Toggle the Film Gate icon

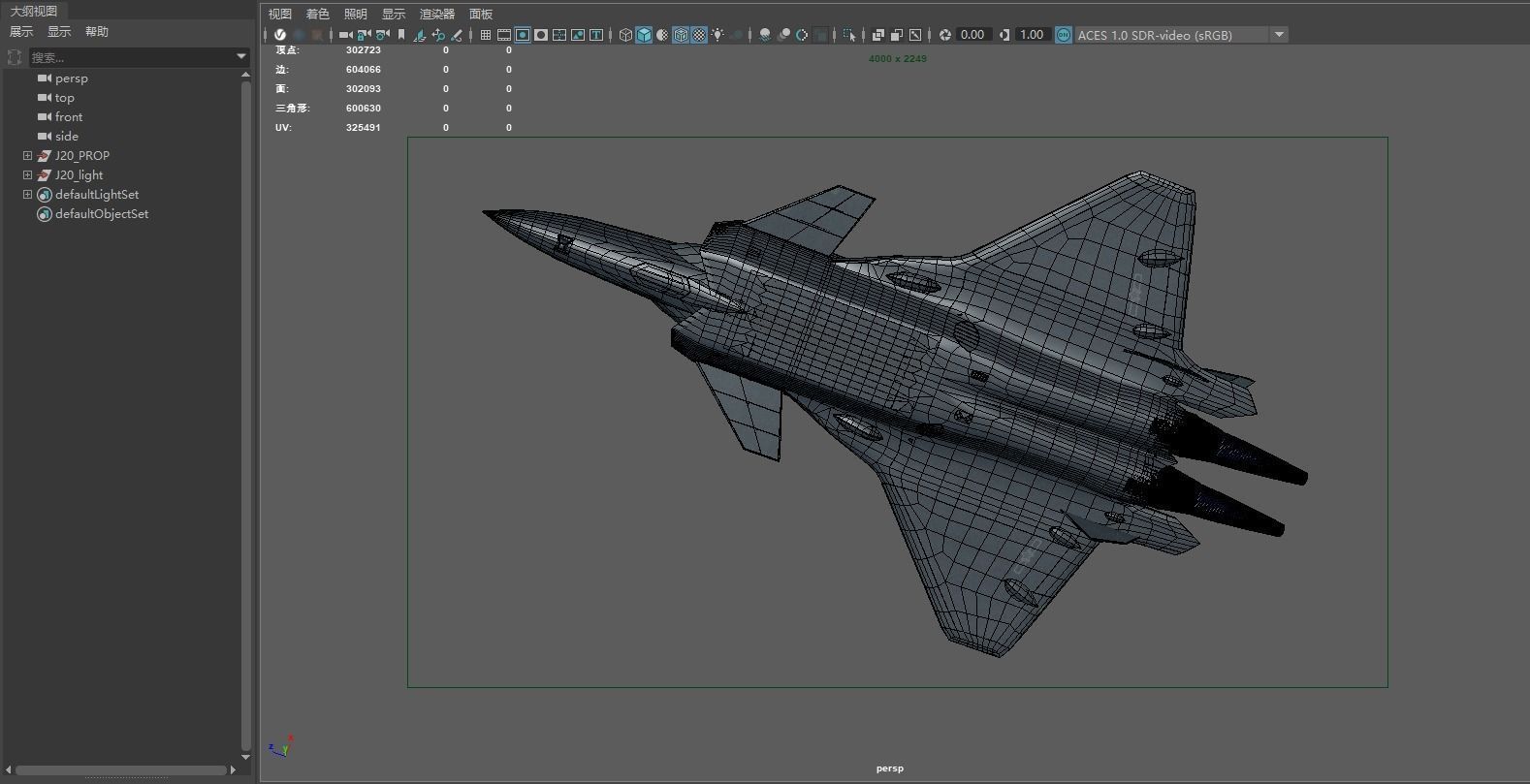[504, 35]
